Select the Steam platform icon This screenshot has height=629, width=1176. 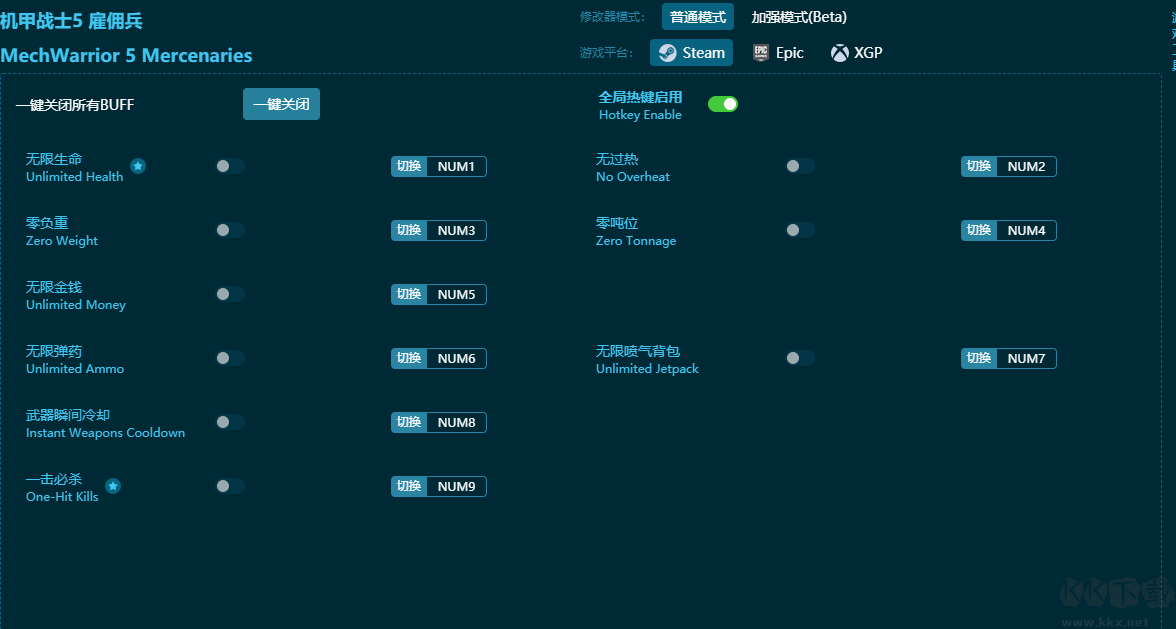(x=668, y=53)
